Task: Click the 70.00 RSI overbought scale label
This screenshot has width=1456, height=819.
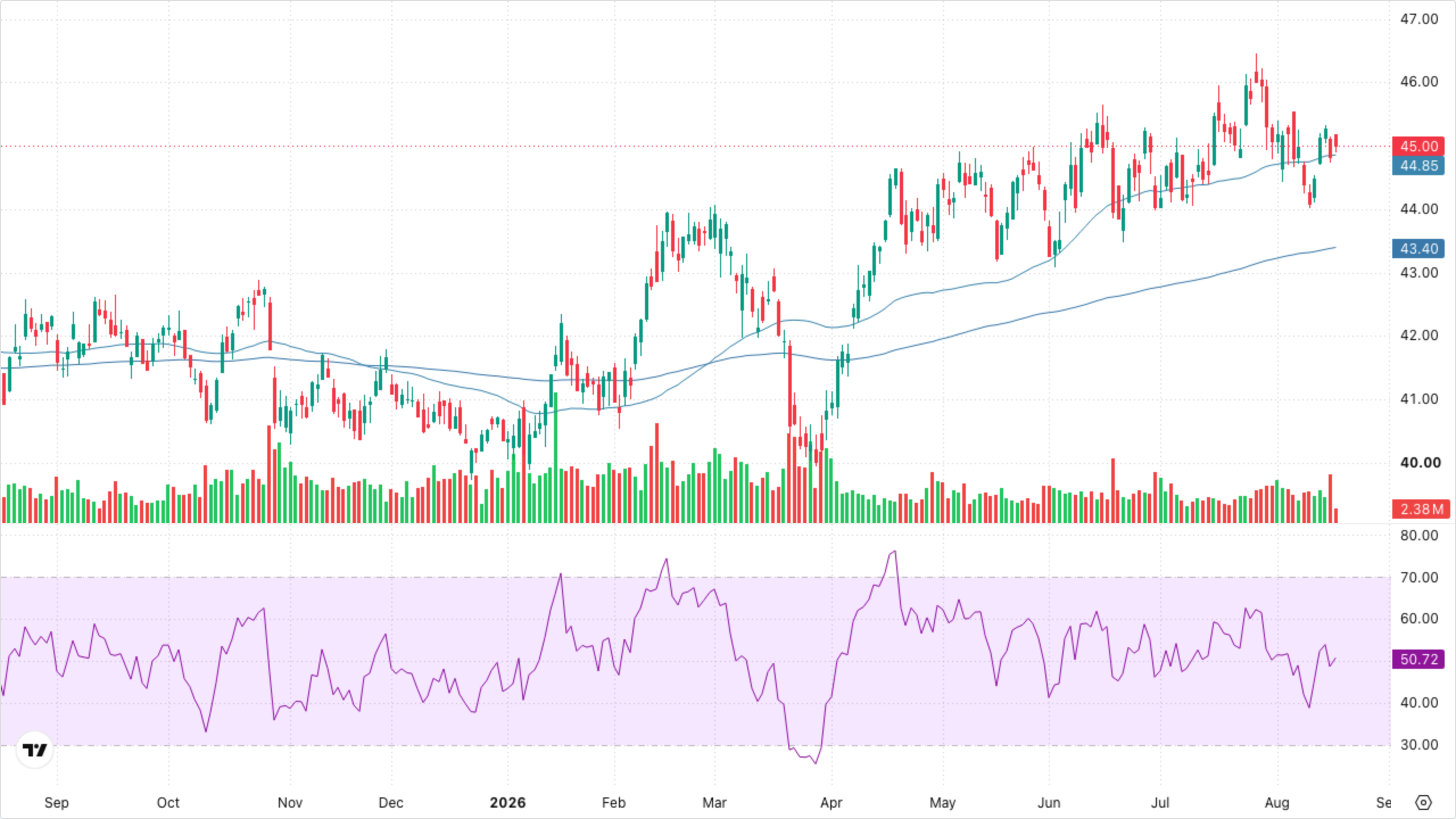Action: pos(1418,577)
